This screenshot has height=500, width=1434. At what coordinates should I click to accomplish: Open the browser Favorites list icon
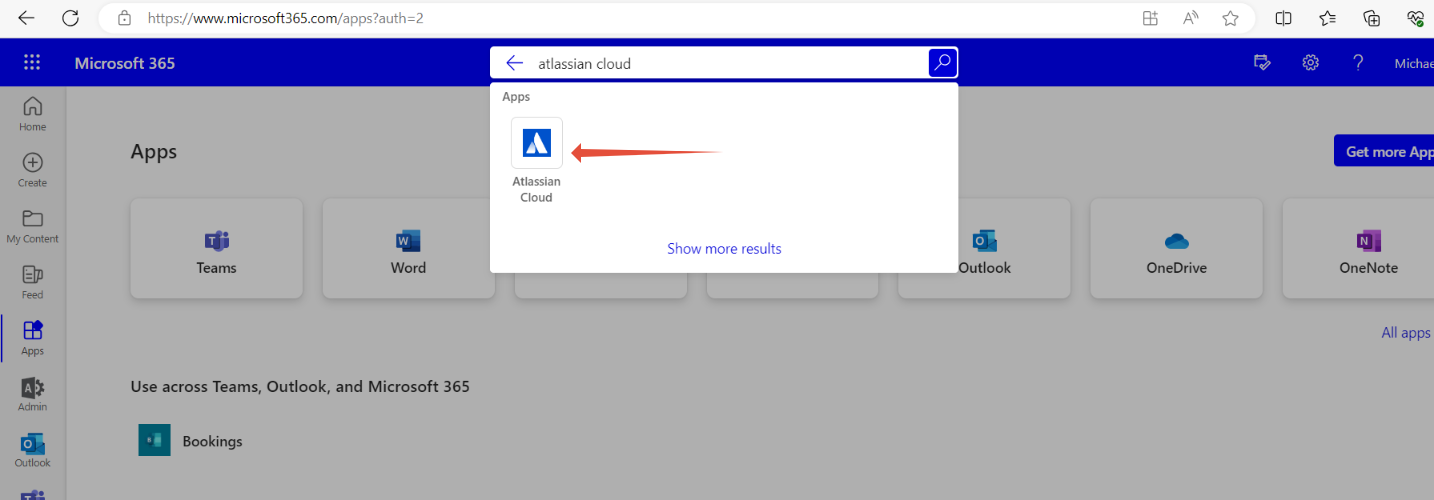1327,18
